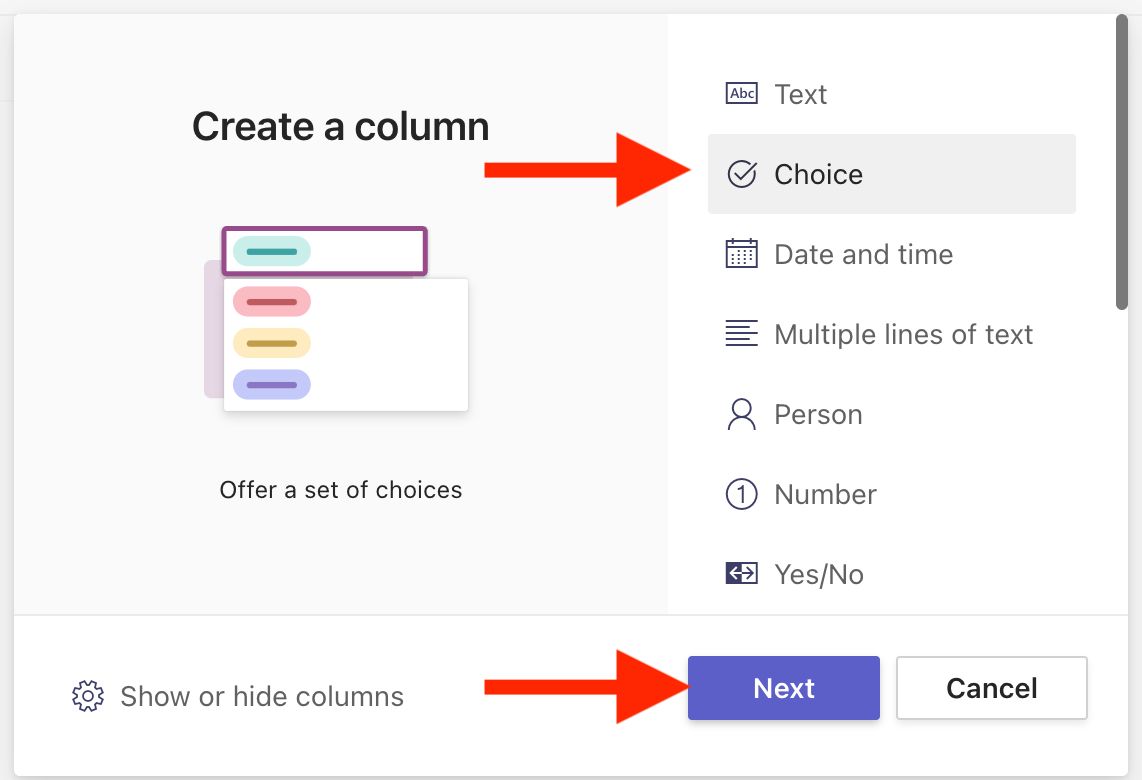Image resolution: width=1142 pixels, height=780 pixels.
Task: Pick the Date and time option
Action: pyautogui.click(x=863, y=254)
